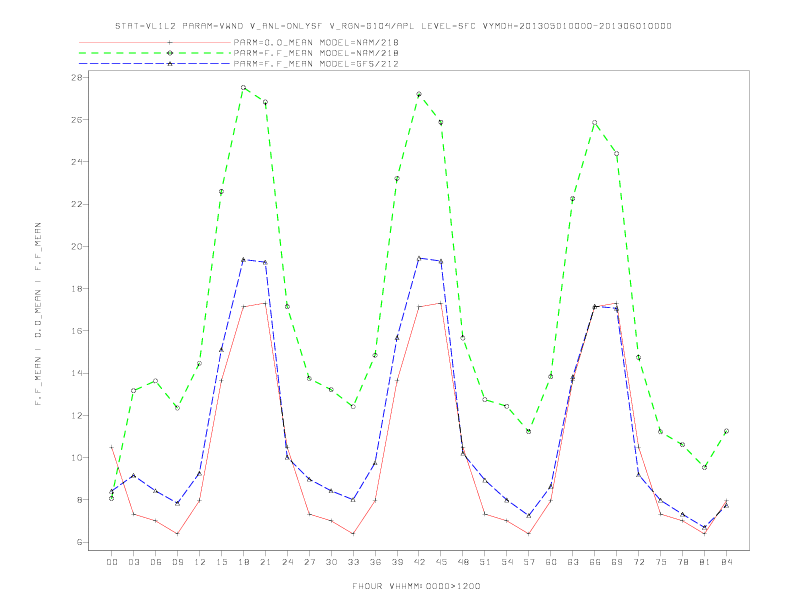Click x-axis tick label 57

pos(529,562)
